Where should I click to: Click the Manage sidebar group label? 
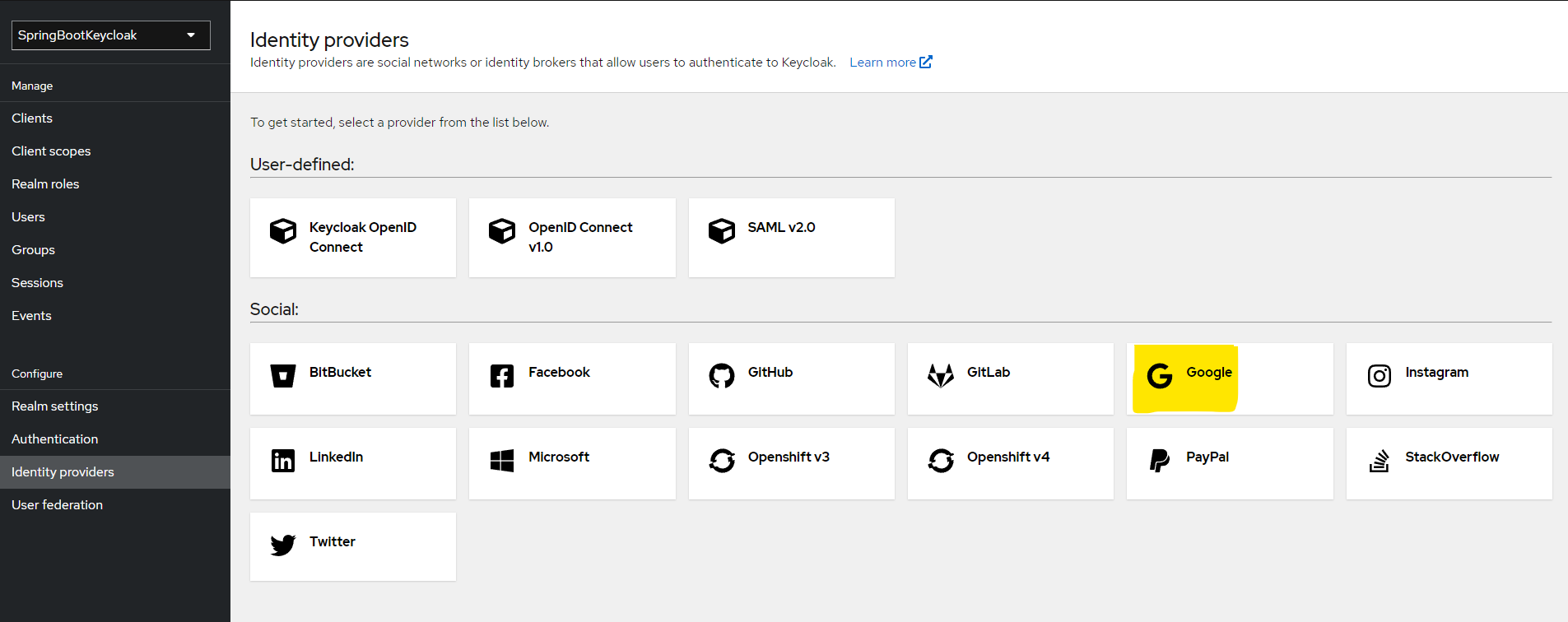(x=32, y=86)
